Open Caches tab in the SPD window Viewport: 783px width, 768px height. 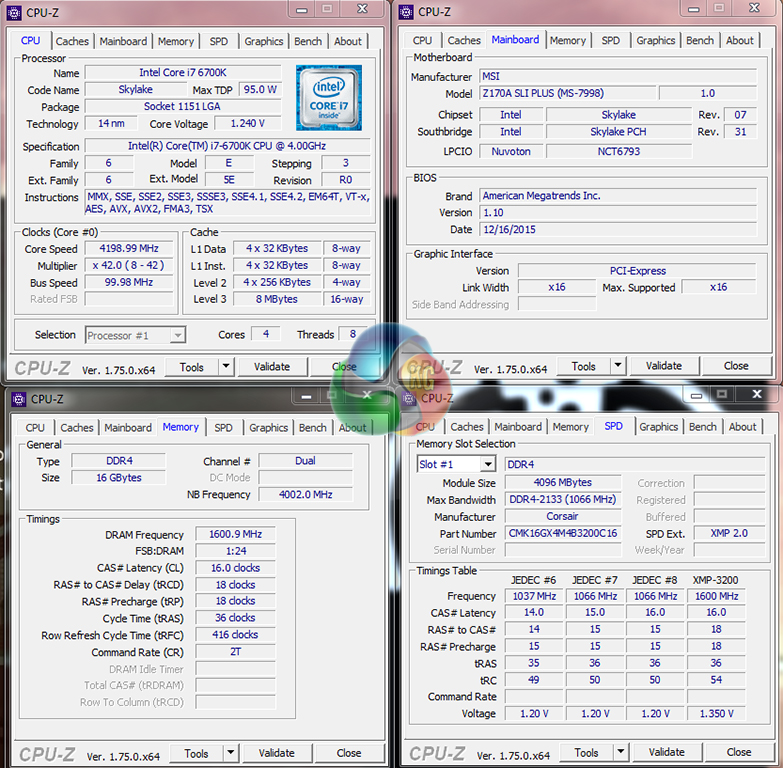(x=466, y=427)
